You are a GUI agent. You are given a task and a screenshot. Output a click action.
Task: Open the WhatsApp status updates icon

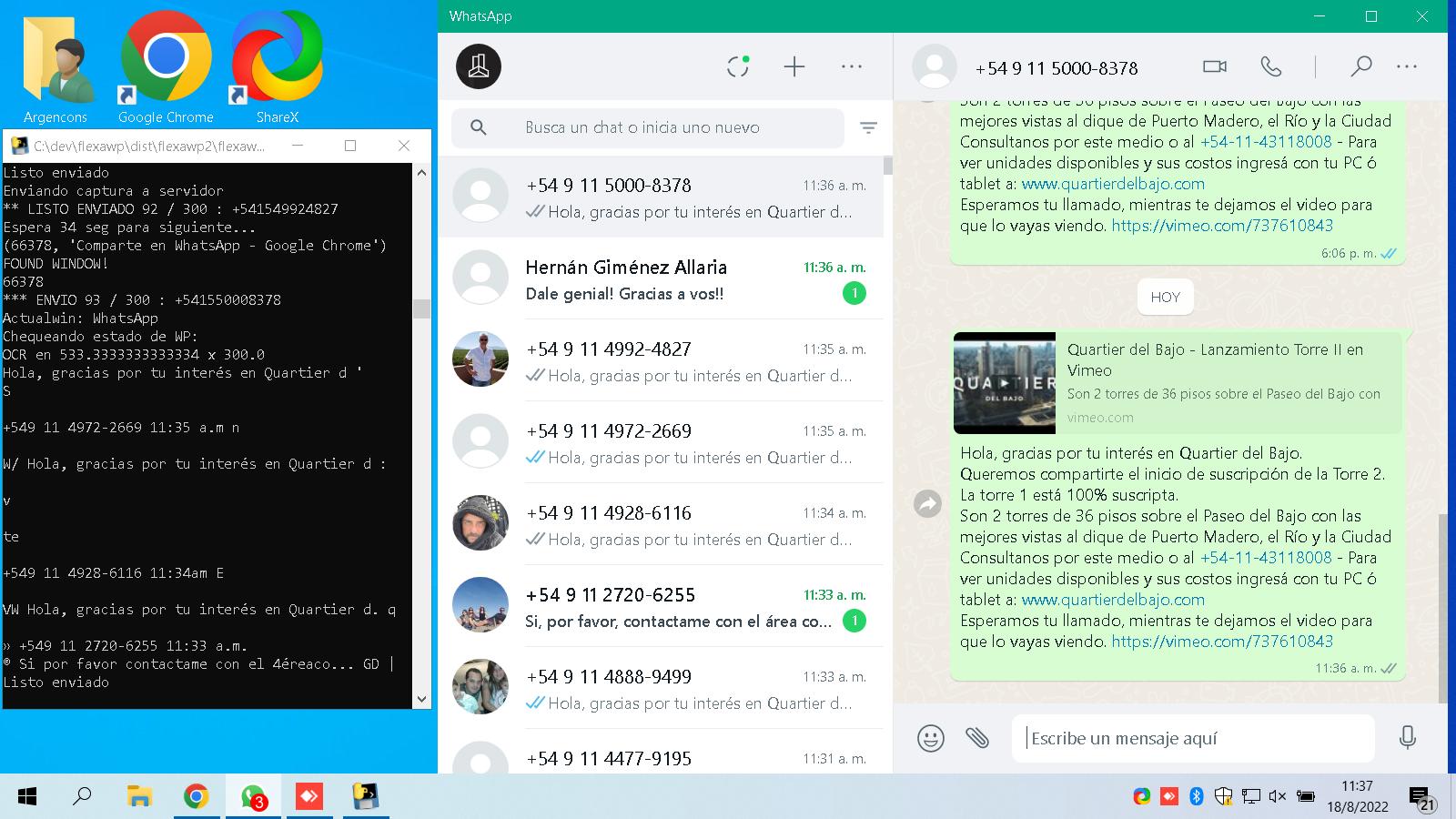[738, 66]
